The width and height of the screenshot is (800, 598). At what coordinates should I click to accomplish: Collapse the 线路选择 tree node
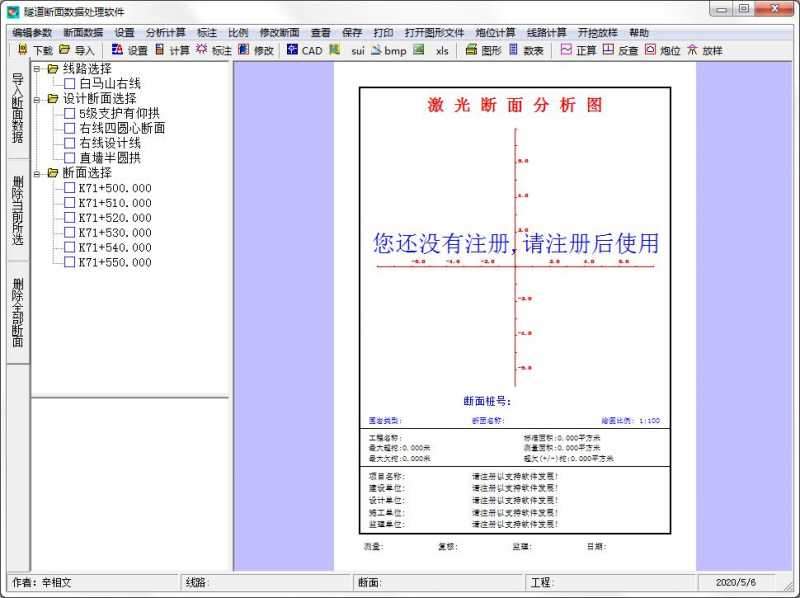tap(37, 68)
